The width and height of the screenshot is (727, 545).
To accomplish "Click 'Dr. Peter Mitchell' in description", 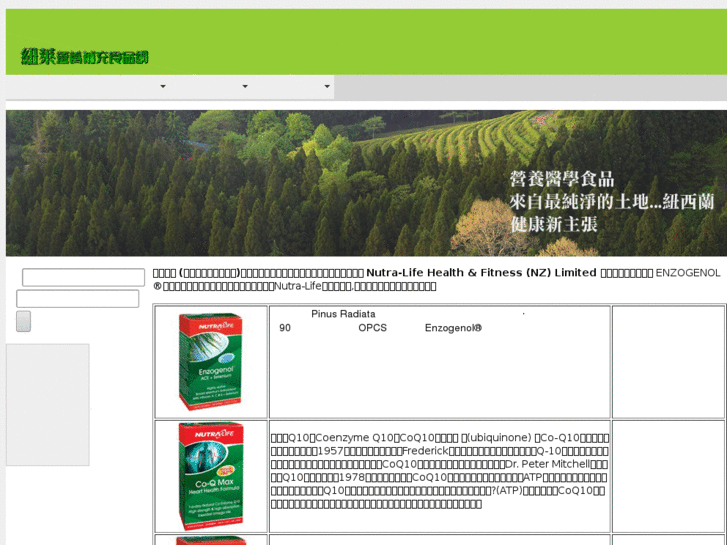I will click(548, 464).
